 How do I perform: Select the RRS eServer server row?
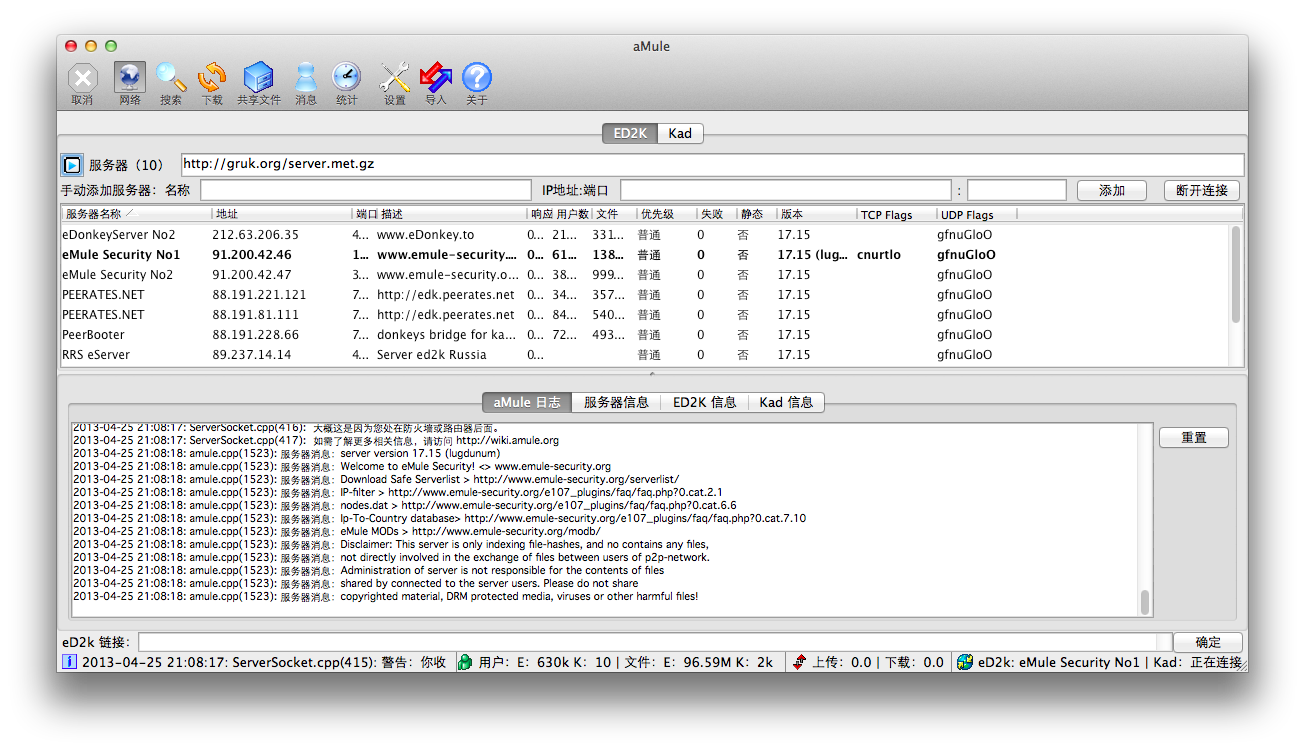(x=645, y=355)
